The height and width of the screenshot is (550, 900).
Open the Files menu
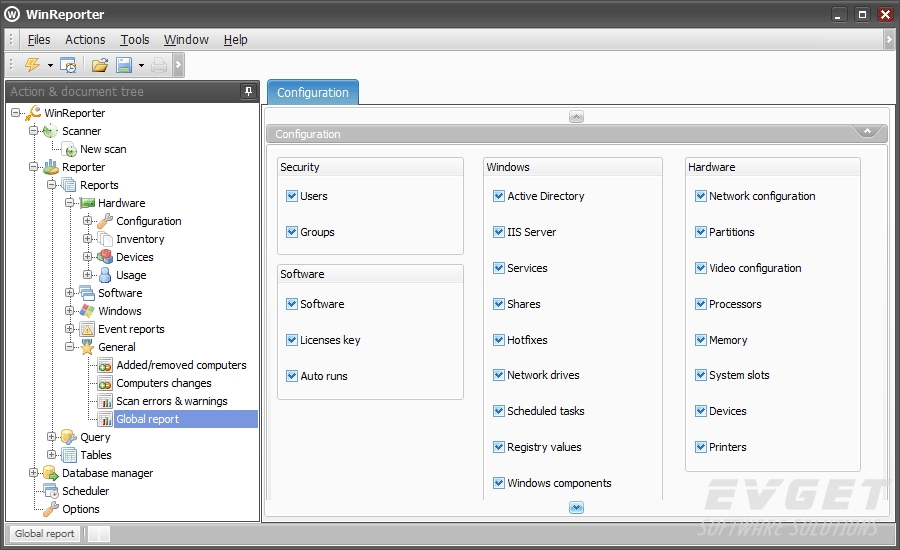click(39, 40)
